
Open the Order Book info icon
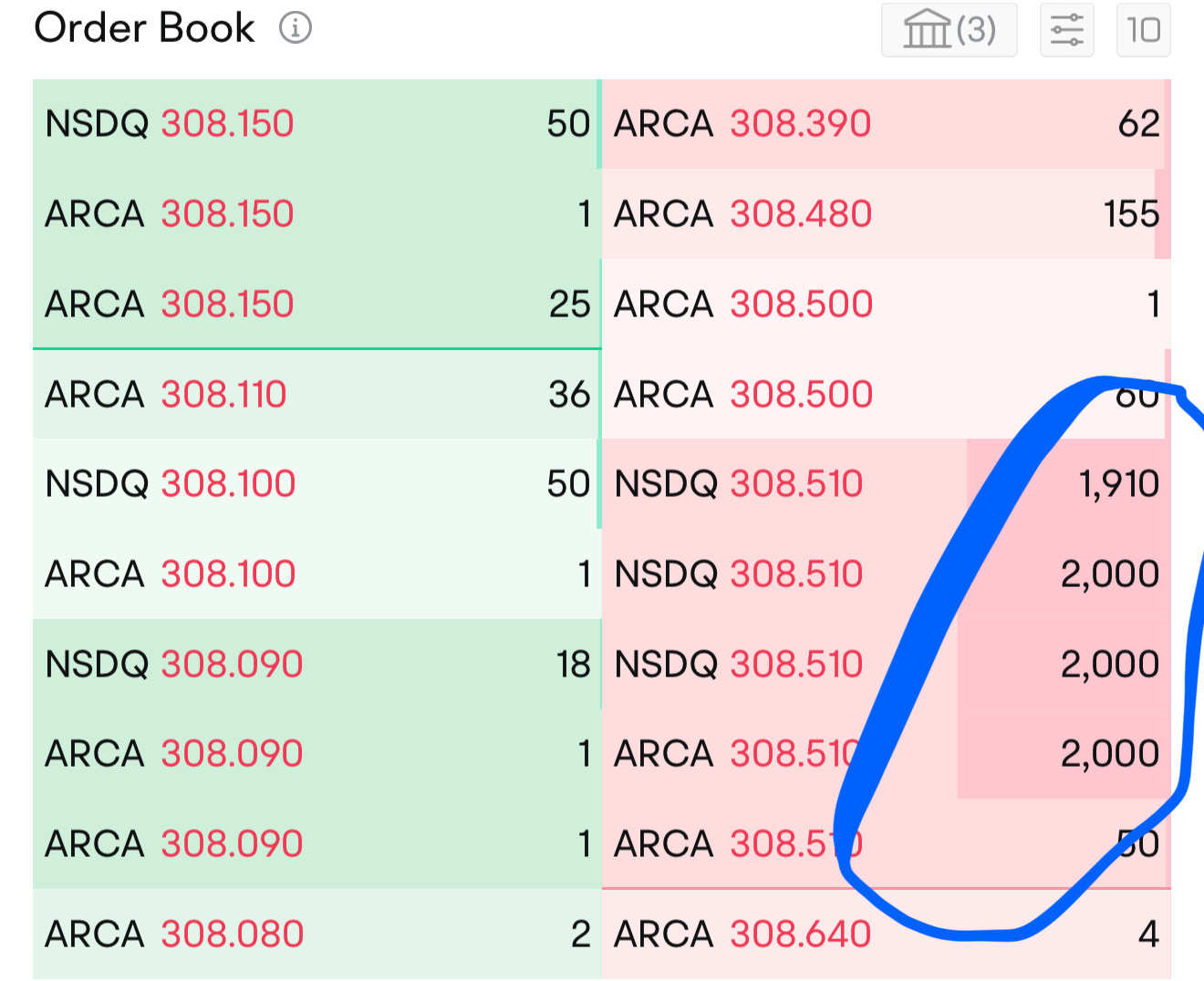pyautogui.click(x=295, y=28)
